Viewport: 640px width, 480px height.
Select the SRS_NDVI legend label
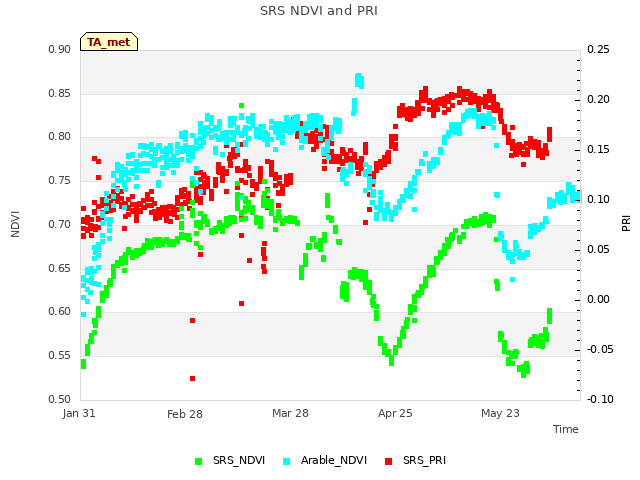tap(239, 460)
